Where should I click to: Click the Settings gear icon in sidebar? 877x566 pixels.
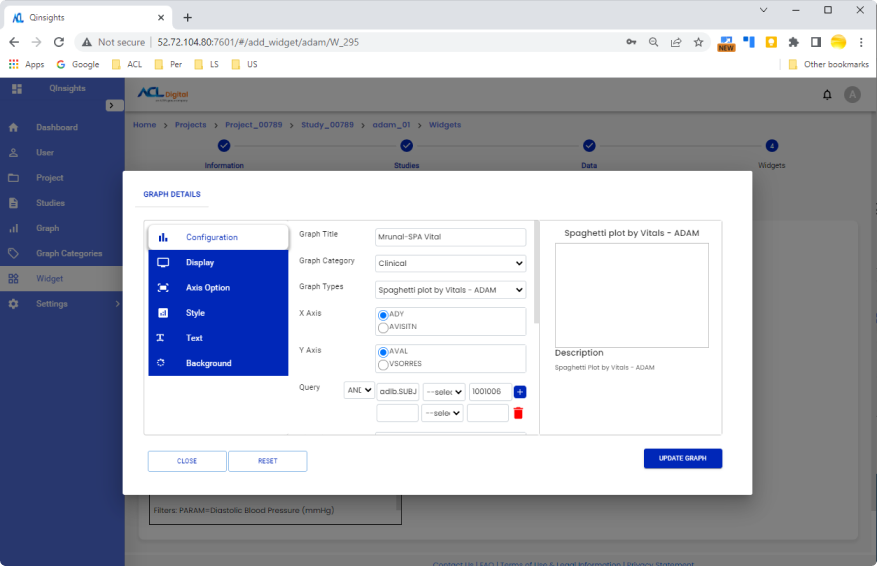click(14, 303)
